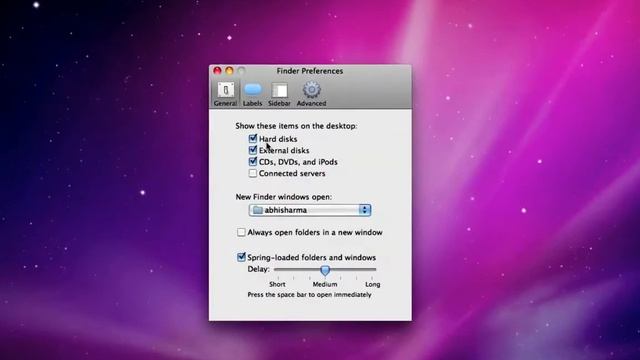Uncheck the Hard disks checkbox
Image resolution: width=640 pixels, height=360 pixels.
(x=253, y=139)
